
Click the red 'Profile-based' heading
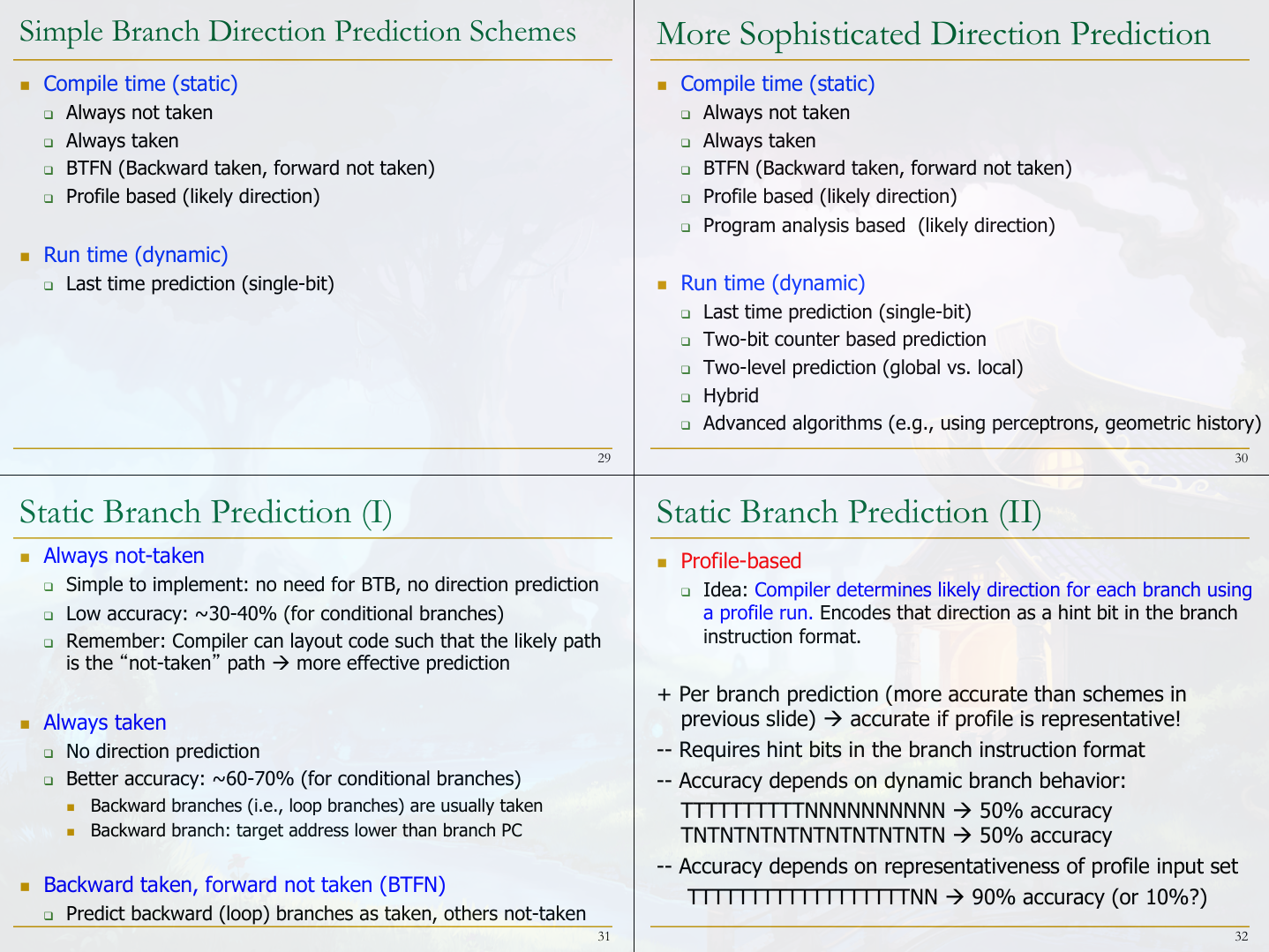click(740, 561)
